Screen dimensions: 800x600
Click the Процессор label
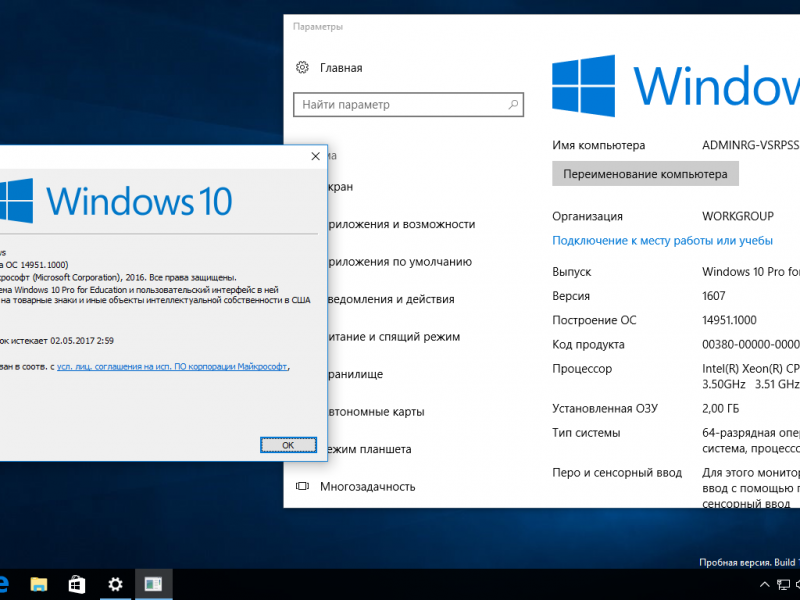pyautogui.click(x=582, y=368)
